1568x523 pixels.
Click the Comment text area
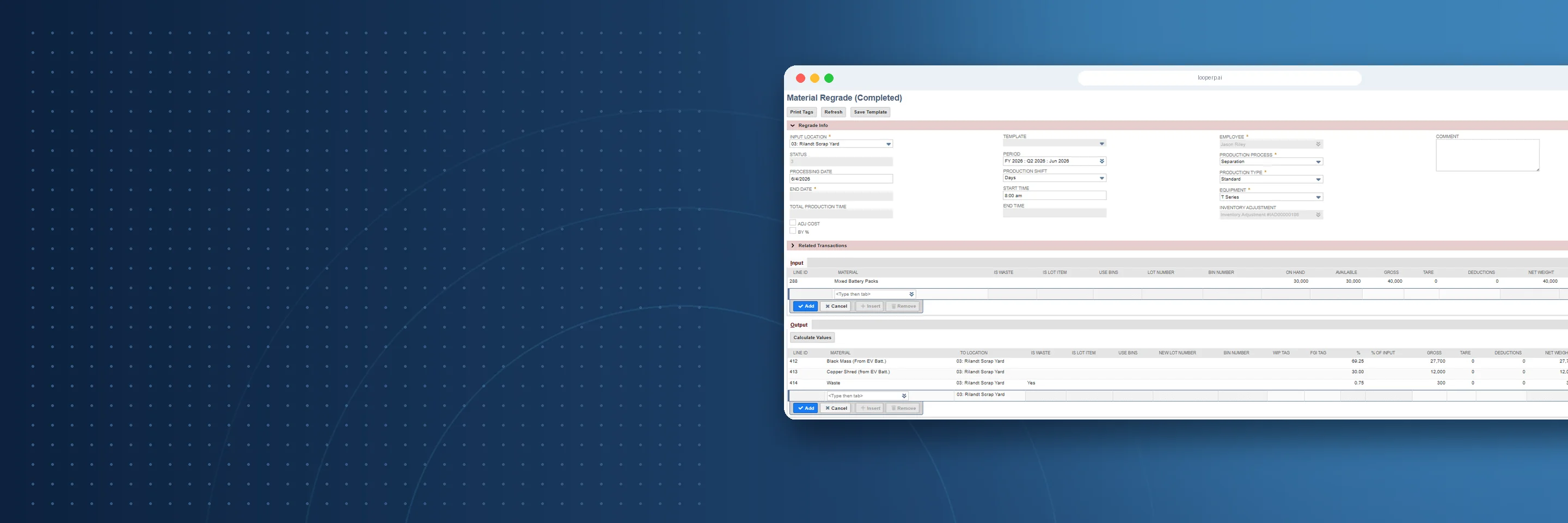pyautogui.click(x=1487, y=155)
